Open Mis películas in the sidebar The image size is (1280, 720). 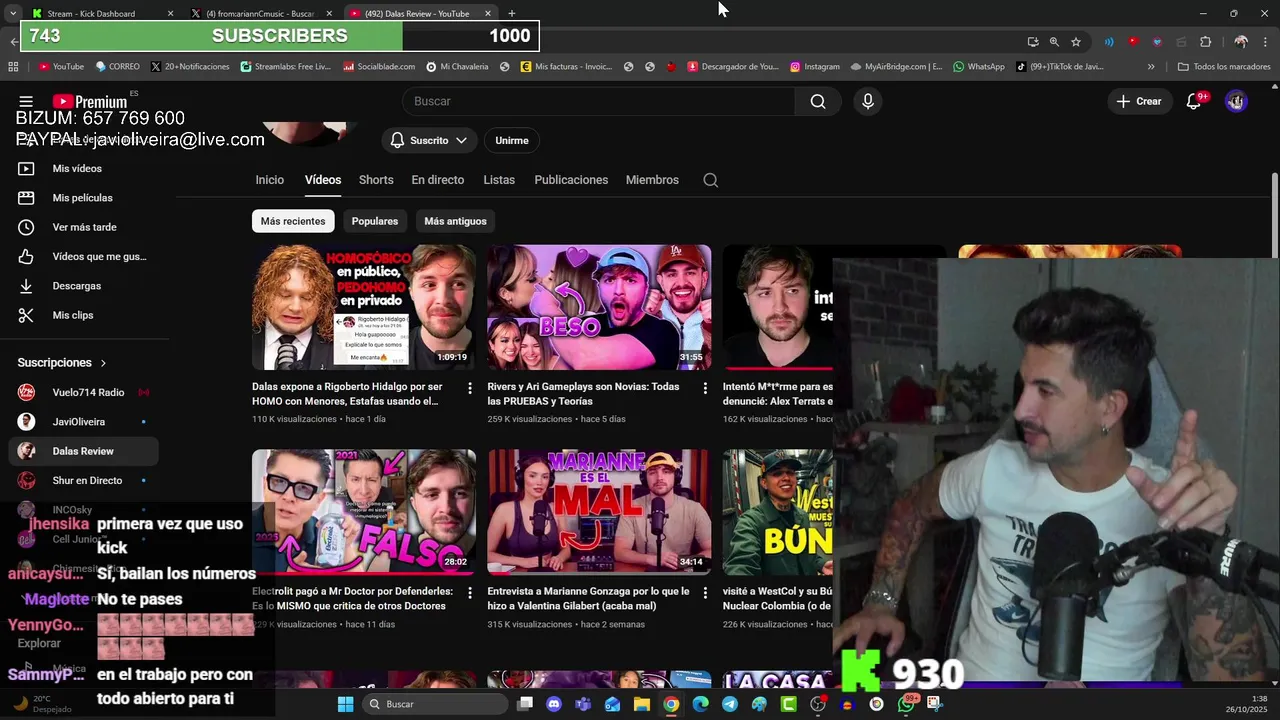point(83,198)
